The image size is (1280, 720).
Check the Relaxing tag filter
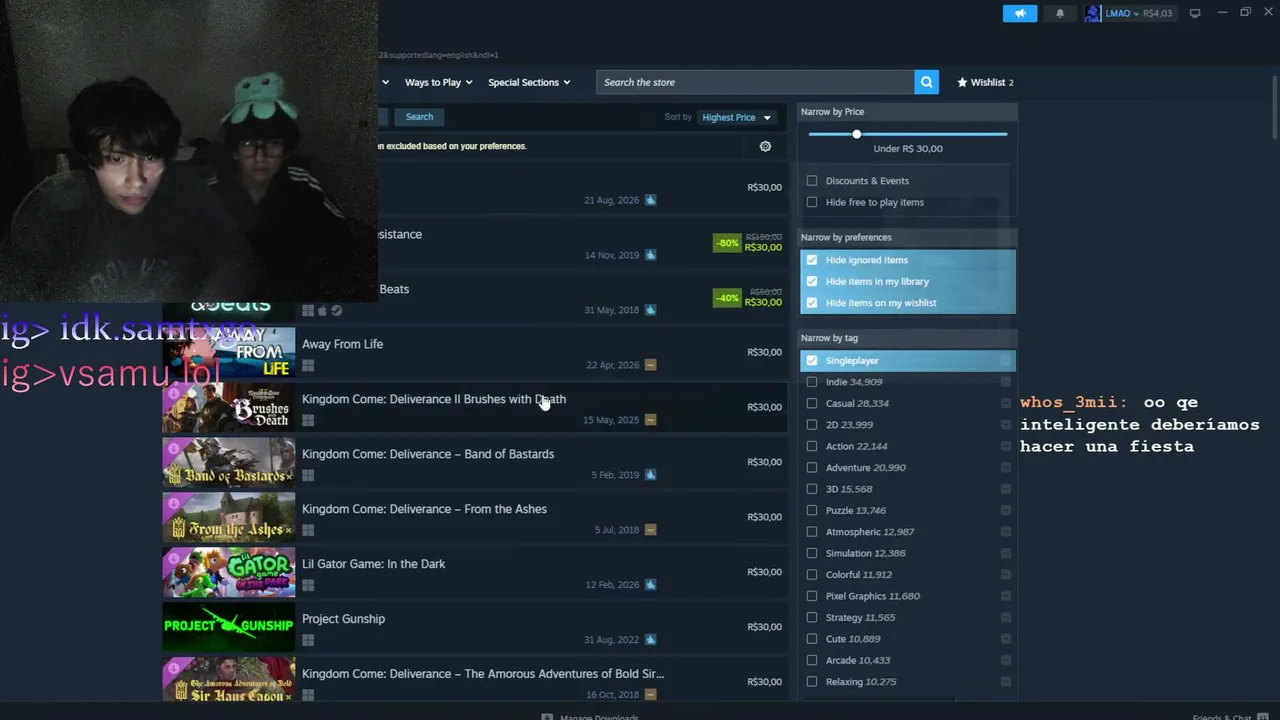tap(812, 682)
